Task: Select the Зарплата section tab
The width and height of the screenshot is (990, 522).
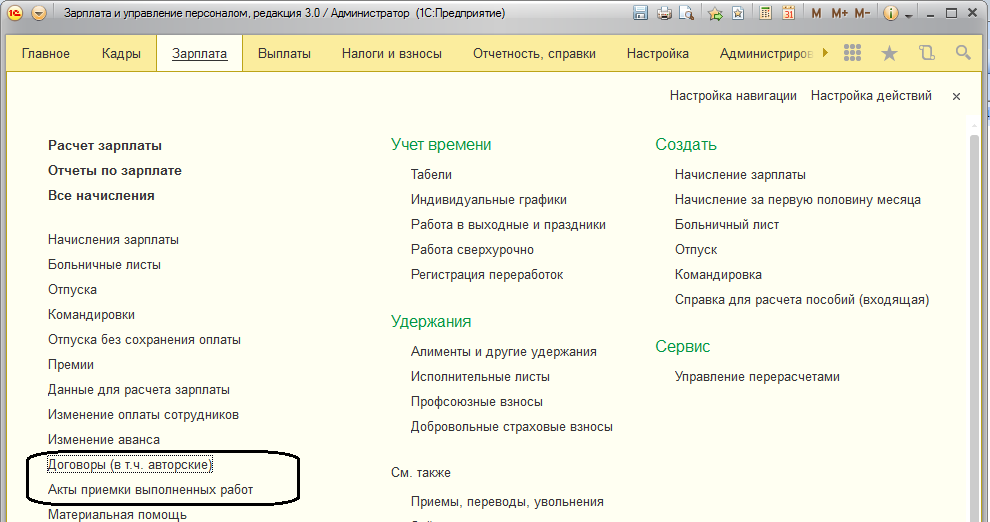Action: 200,54
